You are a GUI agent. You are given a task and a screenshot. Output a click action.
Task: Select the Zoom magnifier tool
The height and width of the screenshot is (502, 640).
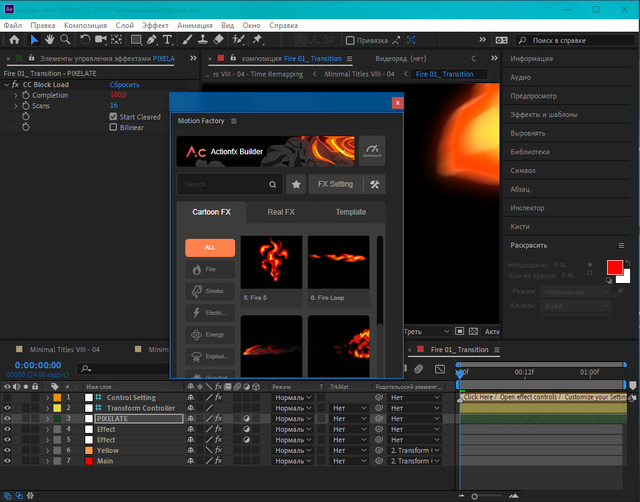point(65,40)
